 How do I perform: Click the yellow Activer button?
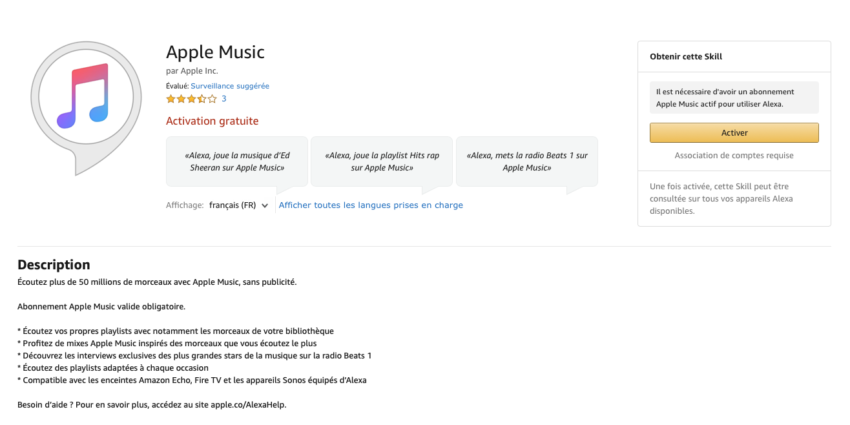734,133
